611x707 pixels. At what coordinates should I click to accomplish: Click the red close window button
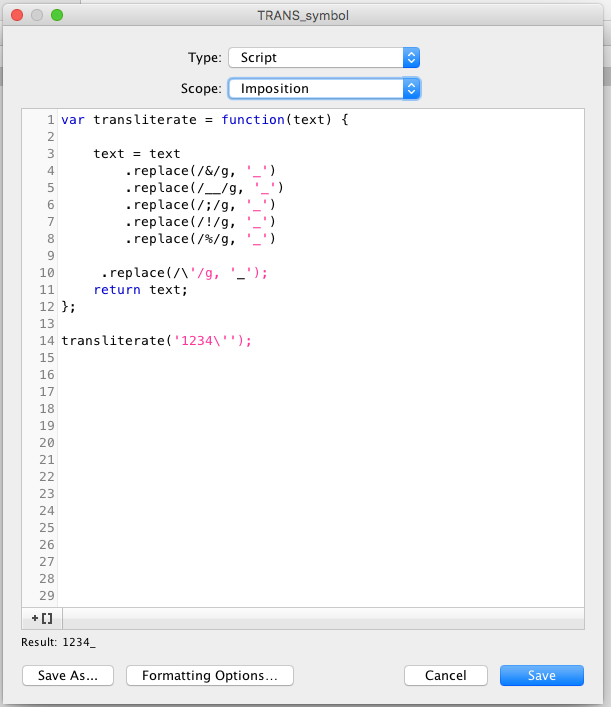click(x=17, y=15)
